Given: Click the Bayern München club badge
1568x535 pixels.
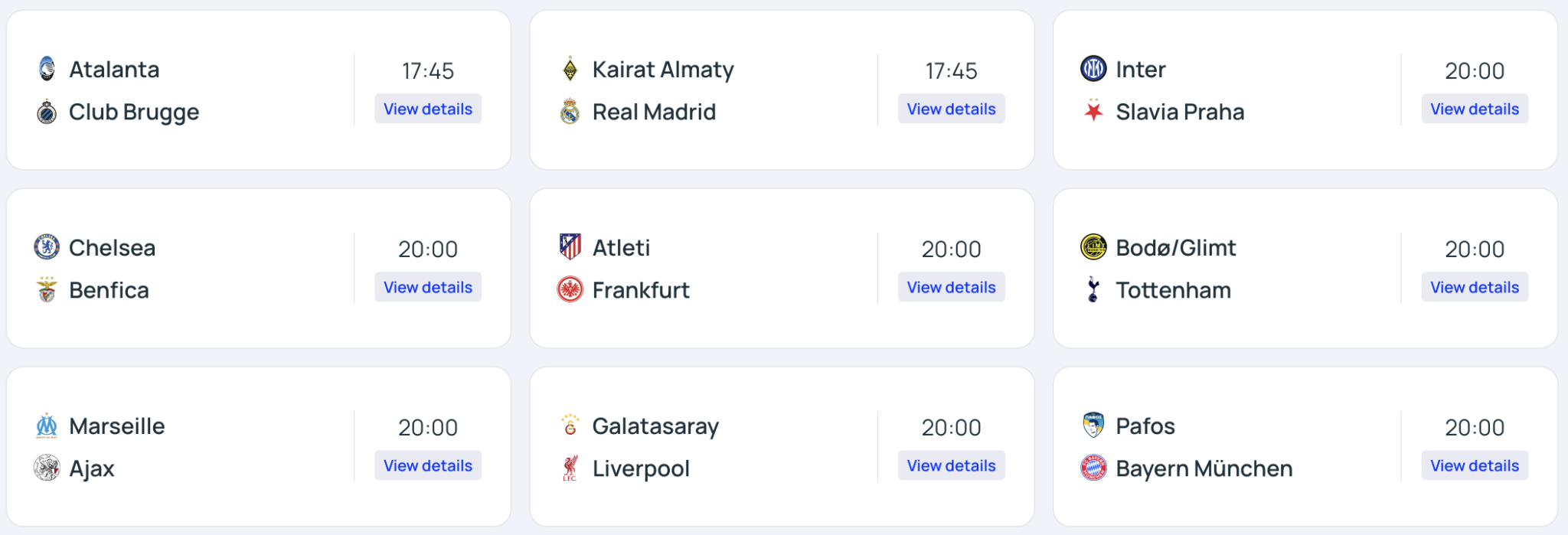Looking at the screenshot, I should point(1093,468).
